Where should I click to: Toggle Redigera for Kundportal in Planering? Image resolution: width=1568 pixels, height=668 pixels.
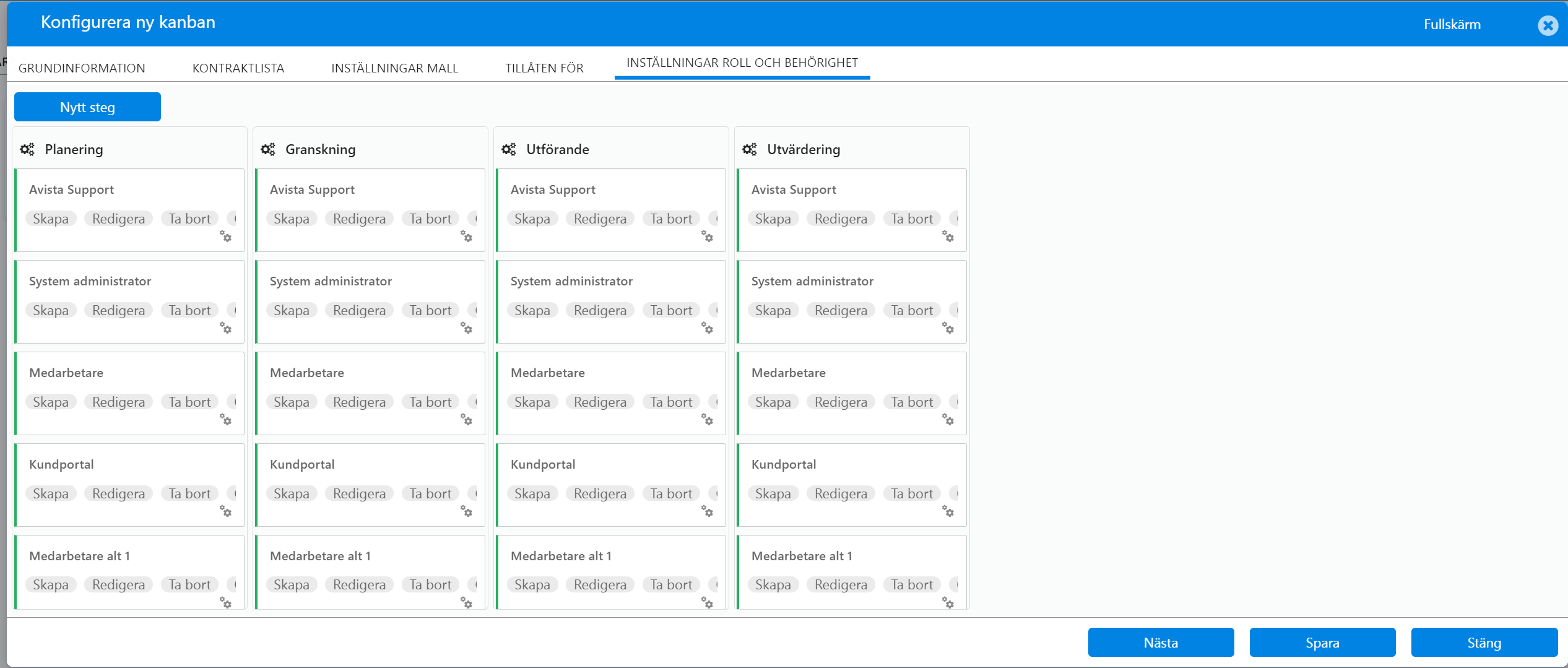pos(118,493)
